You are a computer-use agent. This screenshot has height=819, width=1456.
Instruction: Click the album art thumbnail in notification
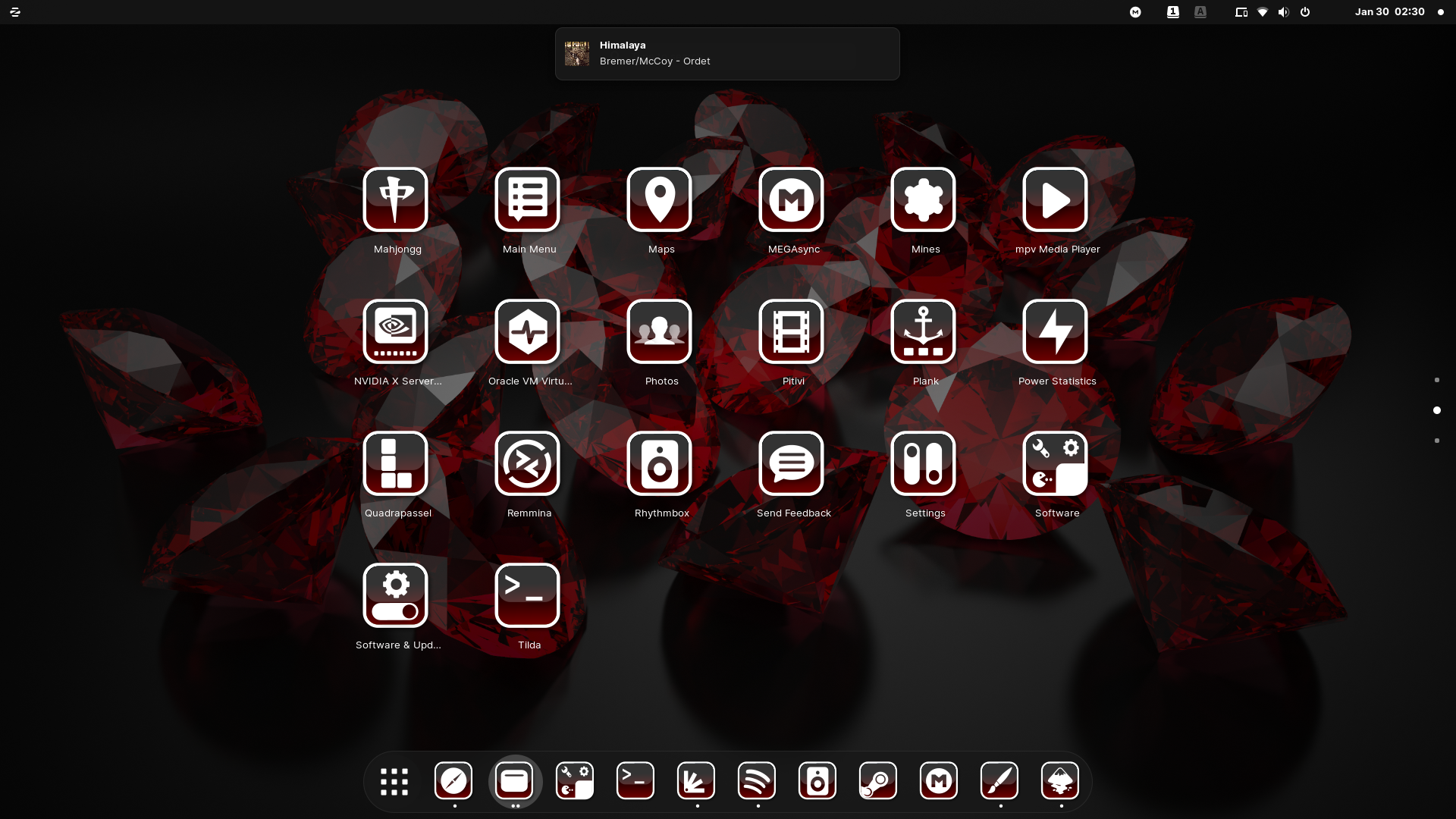[x=577, y=54]
